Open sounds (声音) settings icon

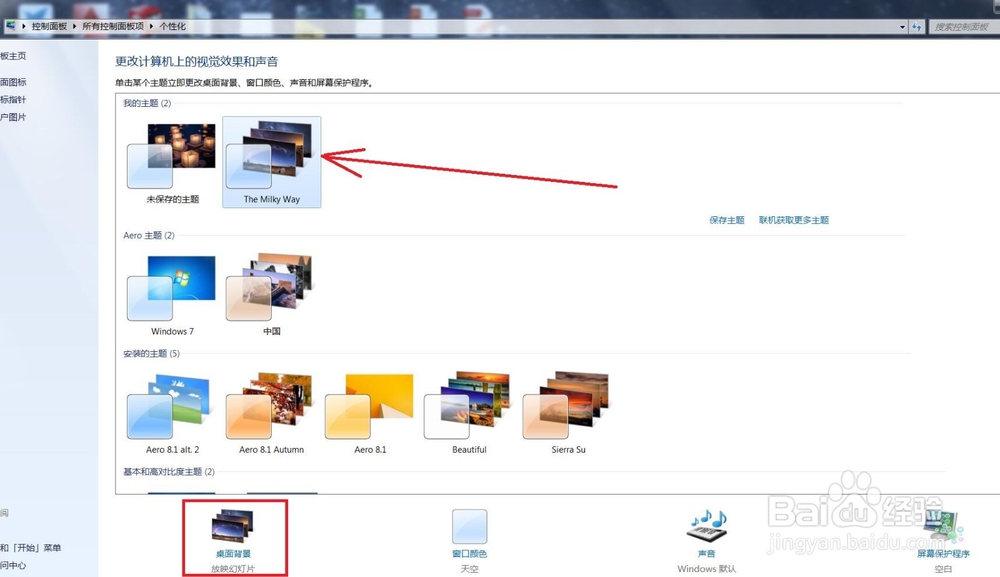pyautogui.click(x=707, y=527)
